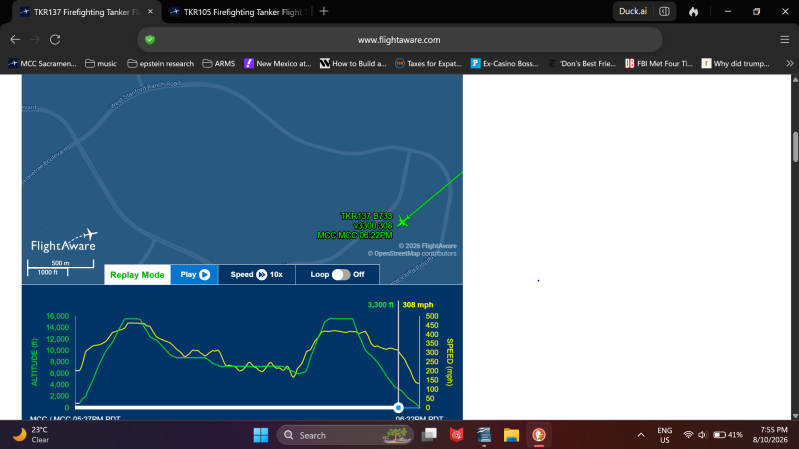
Task: Show more bookmarks overflow chevron
Action: coord(789,63)
